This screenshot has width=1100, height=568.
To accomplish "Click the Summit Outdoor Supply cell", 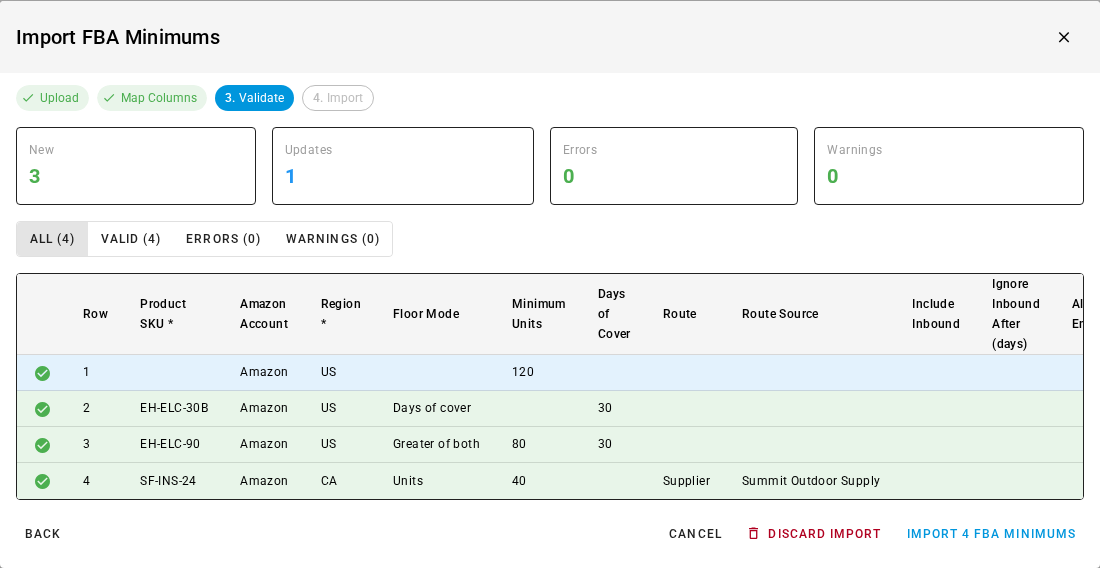I will [x=811, y=481].
